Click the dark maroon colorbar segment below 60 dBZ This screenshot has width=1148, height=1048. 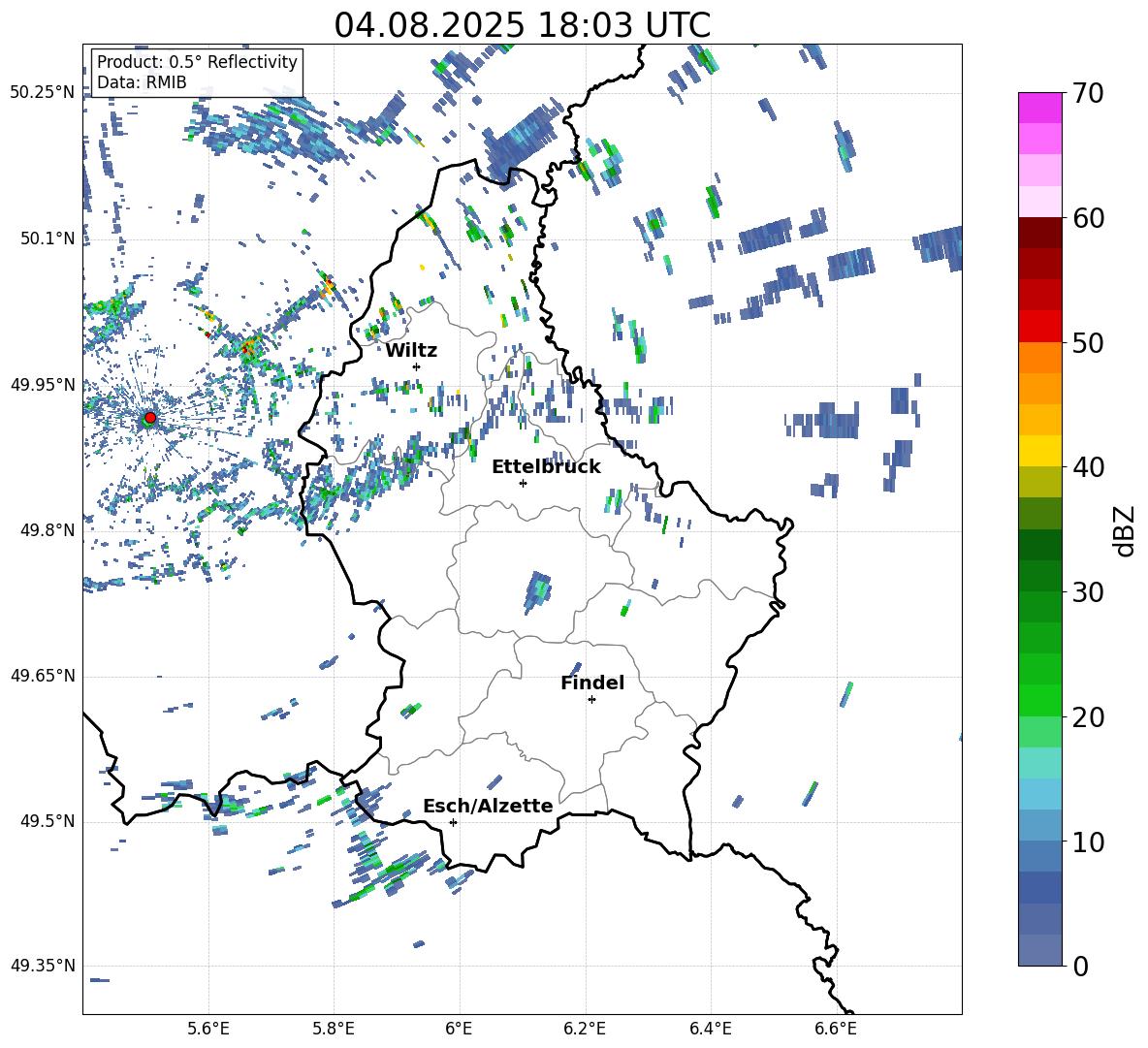tap(1039, 233)
